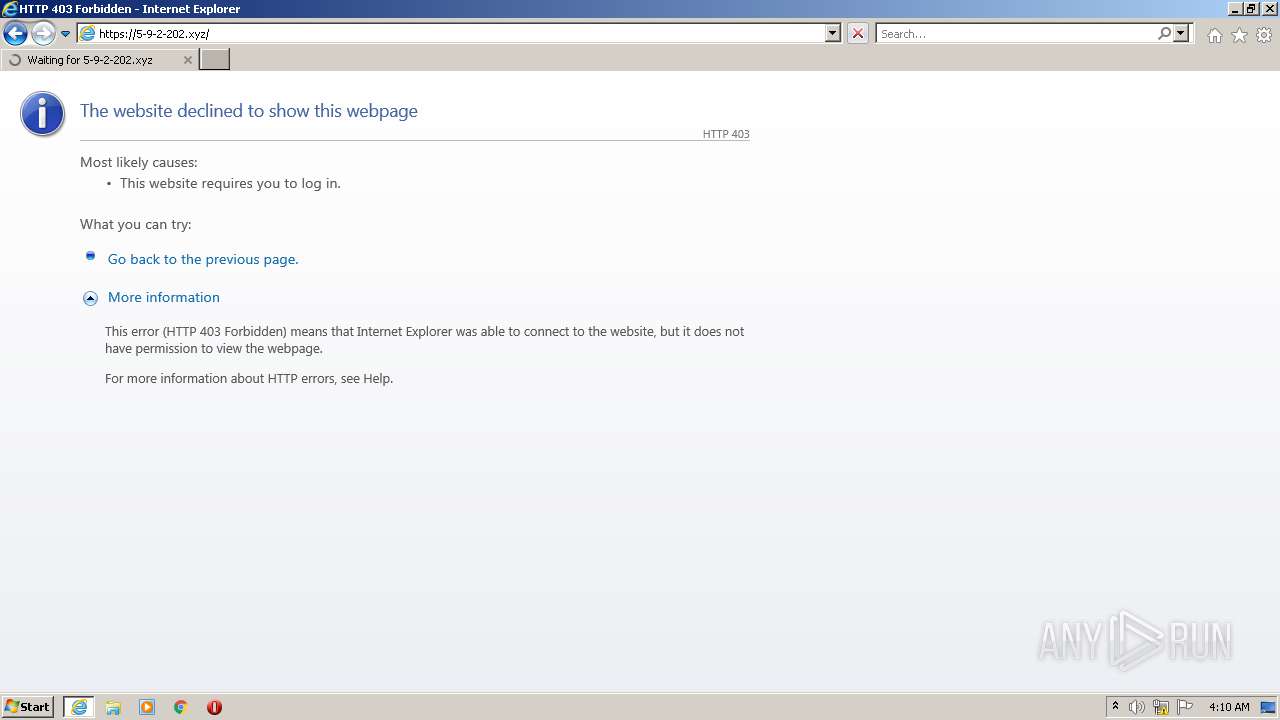Open the Home page icon
Screen dimensions: 1280x720
1214,35
